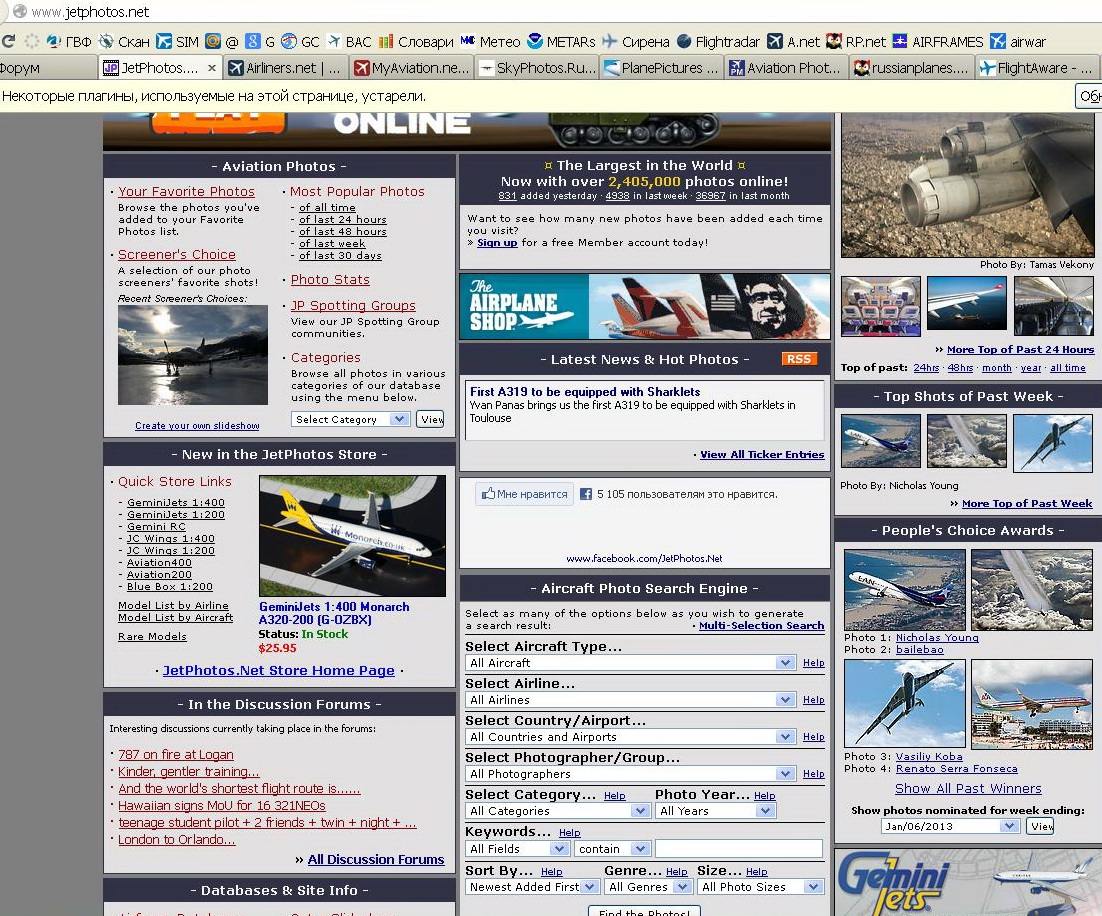Switch to the Airliners.net tab
Screen dimensions: 1102x916
coord(285,67)
